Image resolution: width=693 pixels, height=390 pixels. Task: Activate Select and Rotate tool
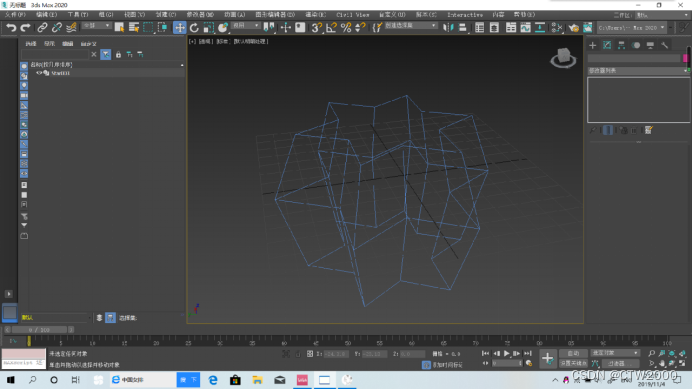[x=194, y=28]
